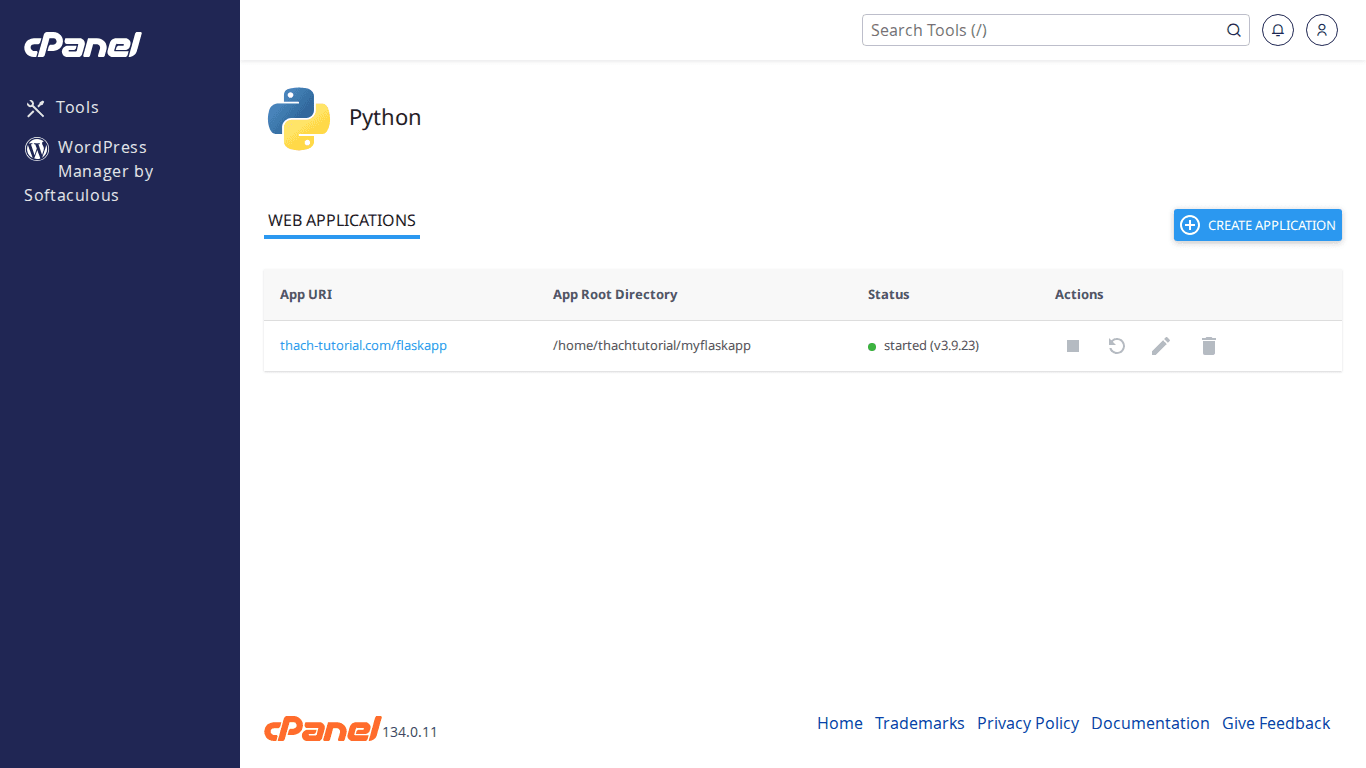Click the green started status indicator

(x=872, y=345)
